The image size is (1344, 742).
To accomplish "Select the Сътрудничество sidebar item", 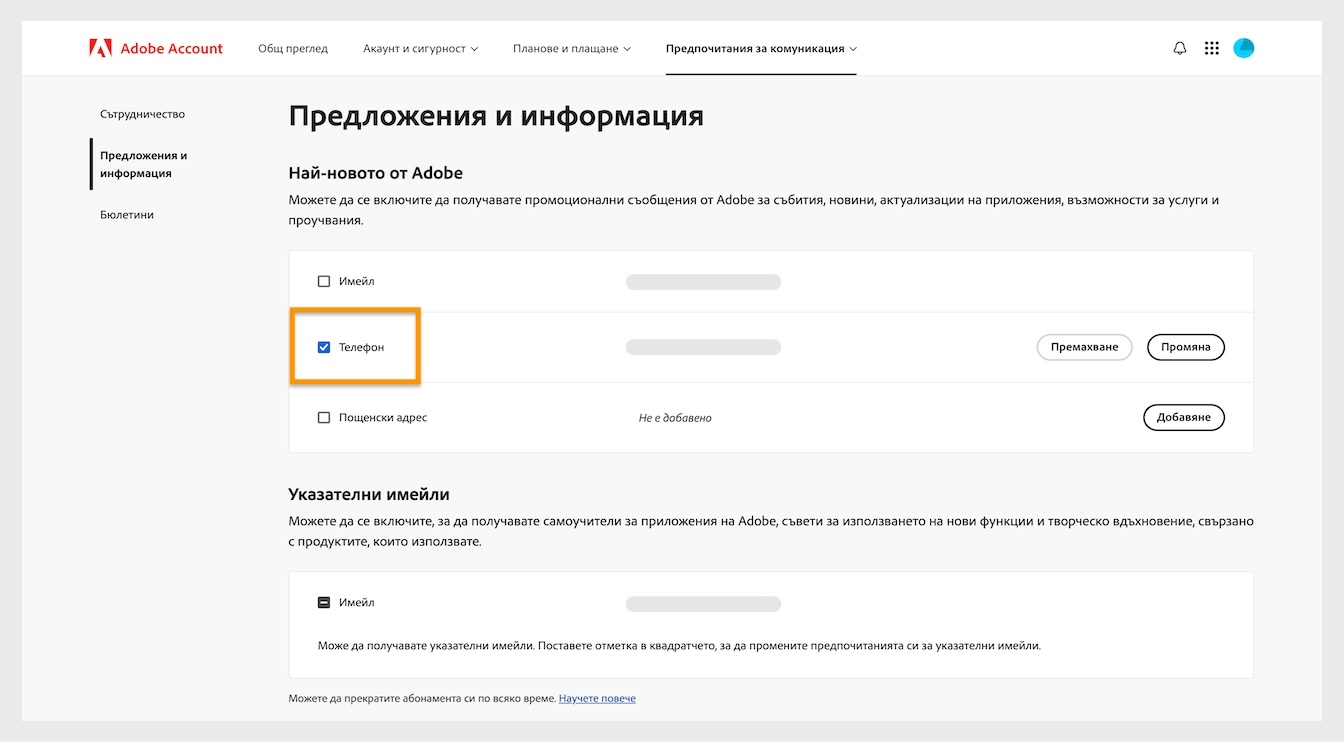I will [x=140, y=114].
